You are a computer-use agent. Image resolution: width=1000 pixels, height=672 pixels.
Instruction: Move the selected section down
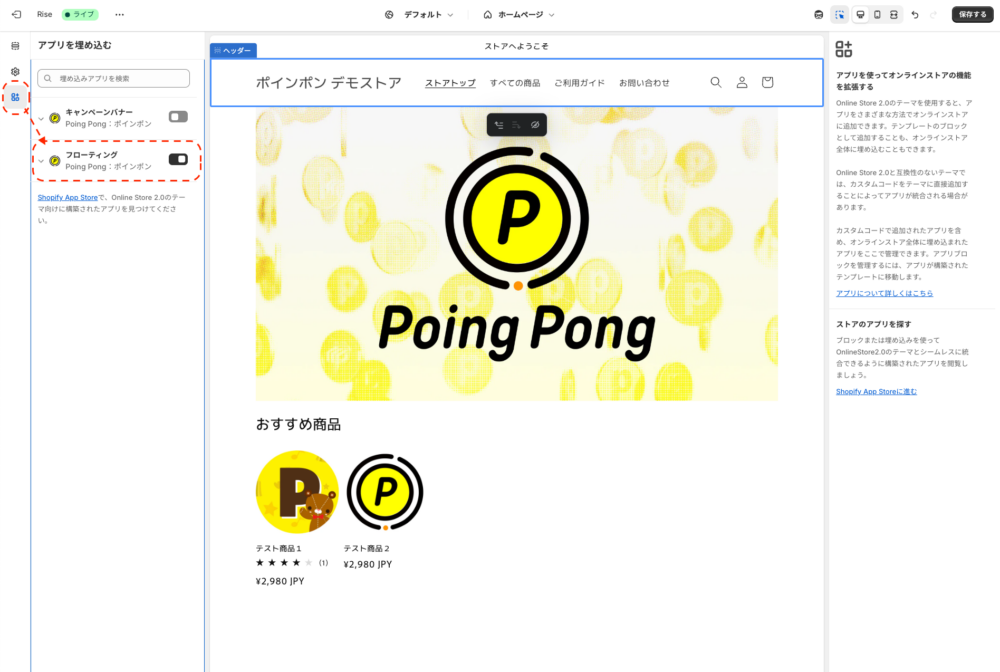coord(517,125)
